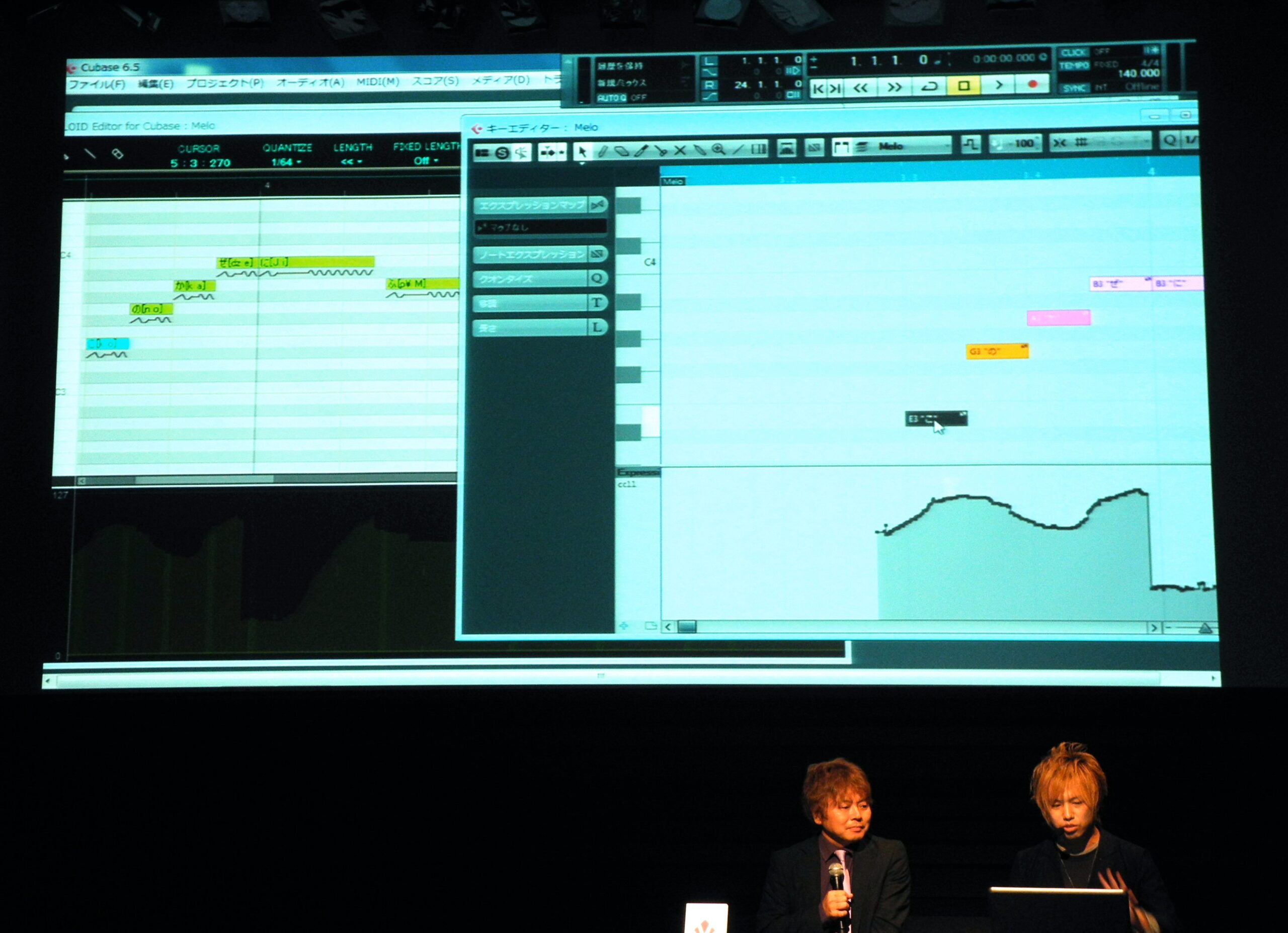Open FIXED LENGTH Off dropdown in VOCALOID Editor

426,161
